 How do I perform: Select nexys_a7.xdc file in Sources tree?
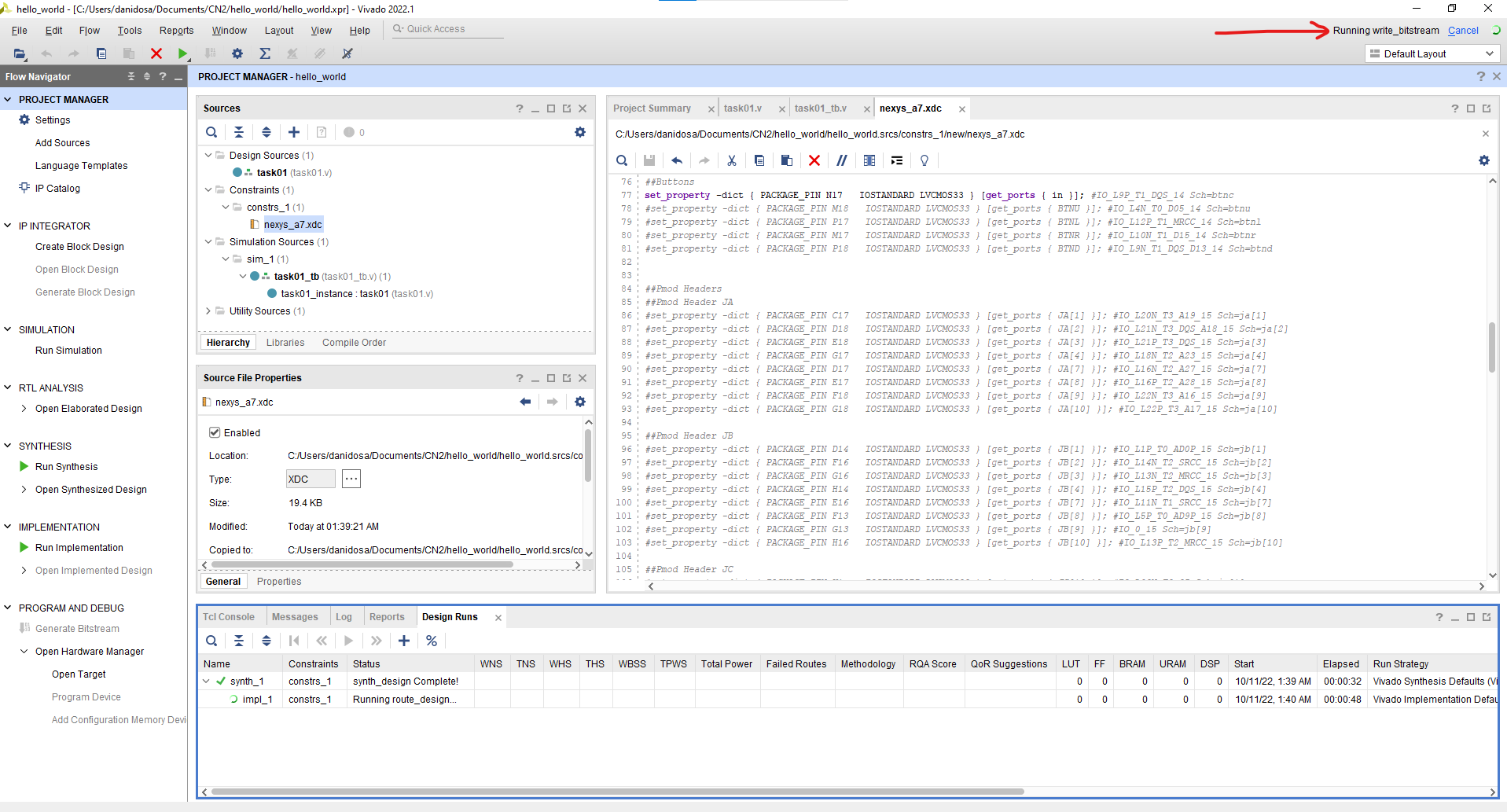click(292, 225)
